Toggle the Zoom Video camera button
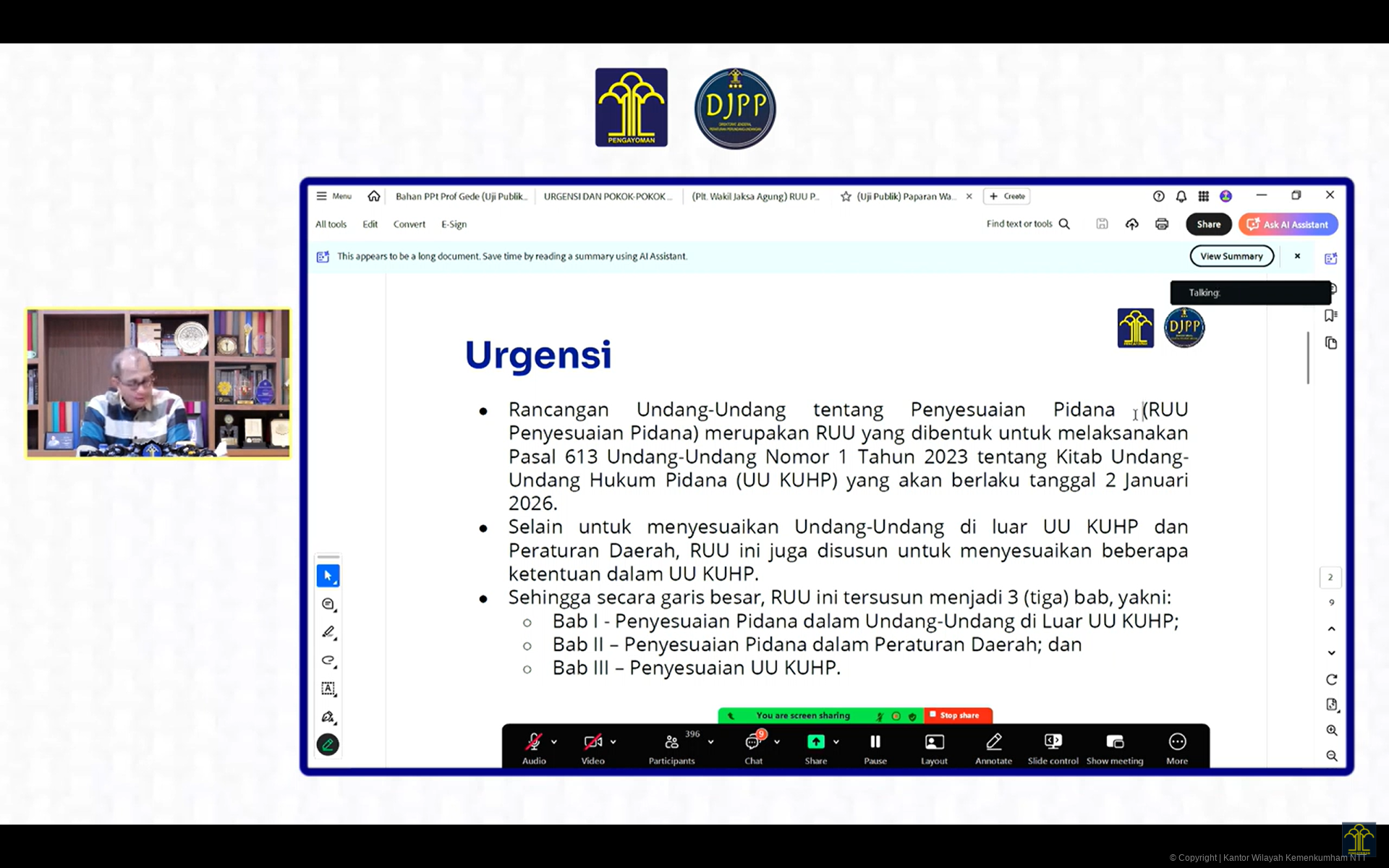 (x=592, y=742)
